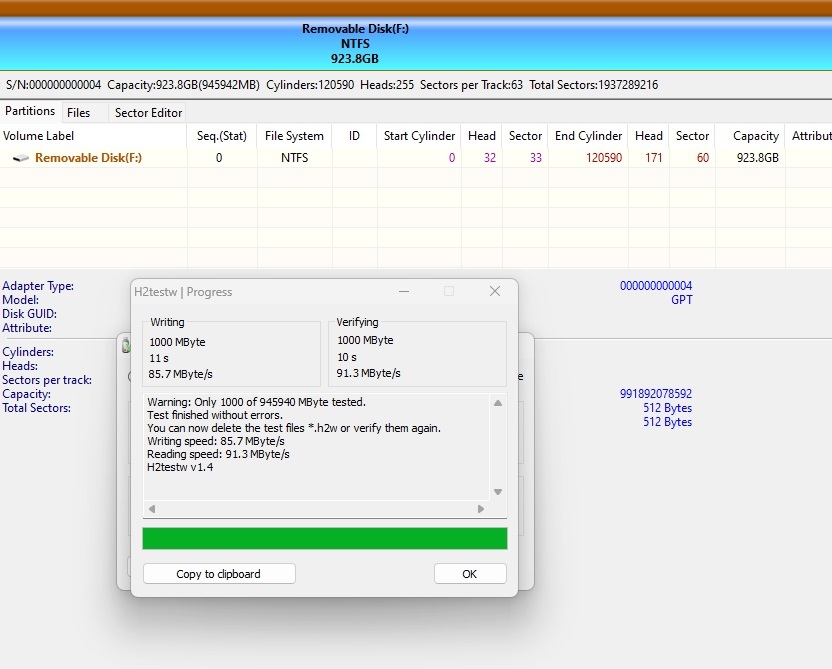The image size is (832, 669).
Task: Select the Partitions tab
Action: tap(30, 112)
